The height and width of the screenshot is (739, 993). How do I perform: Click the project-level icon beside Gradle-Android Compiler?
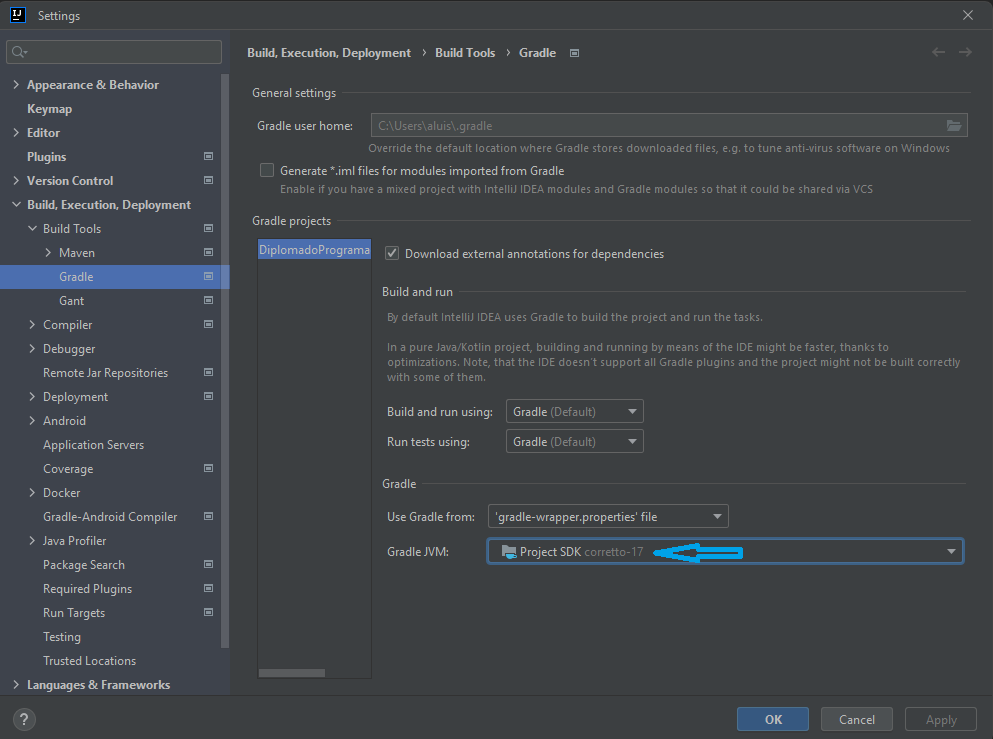pyautogui.click(x=208, y=517)
